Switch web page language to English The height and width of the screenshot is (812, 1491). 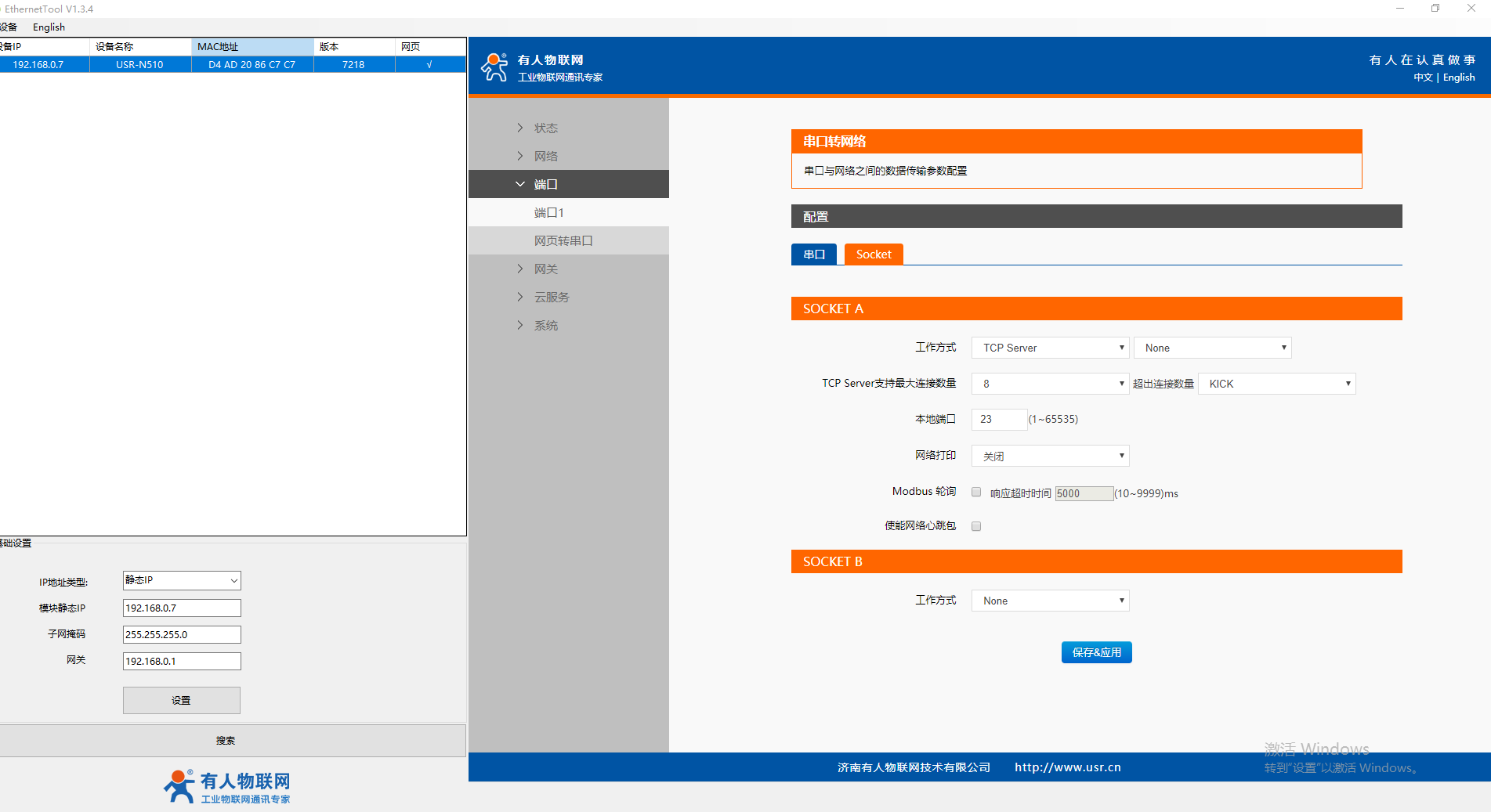pyautogui.click(x=1459, y=78)
